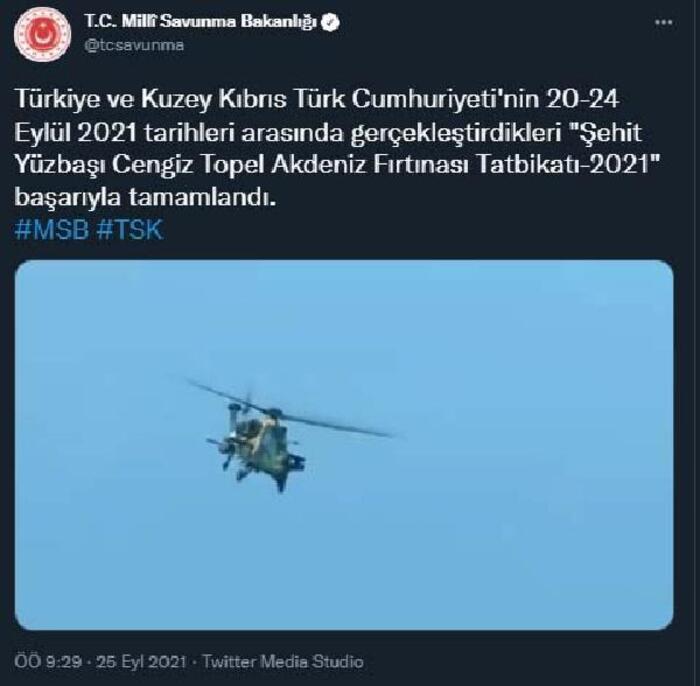The width and height of the screenshot is (700, 686).
Task: Click the blue verified badge icon
Action: coord(330,22)
